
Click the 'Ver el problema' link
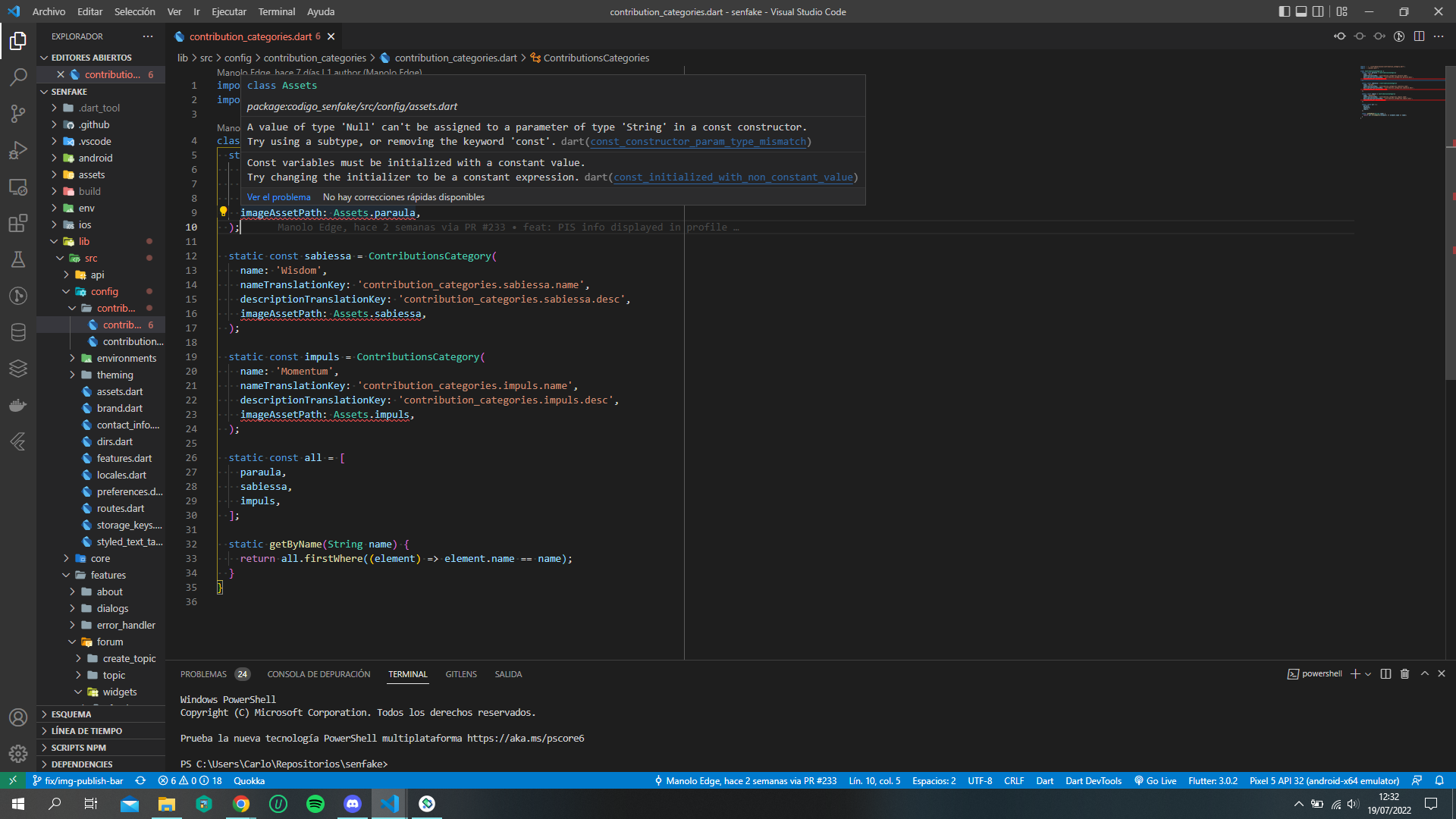coord(278,197)
